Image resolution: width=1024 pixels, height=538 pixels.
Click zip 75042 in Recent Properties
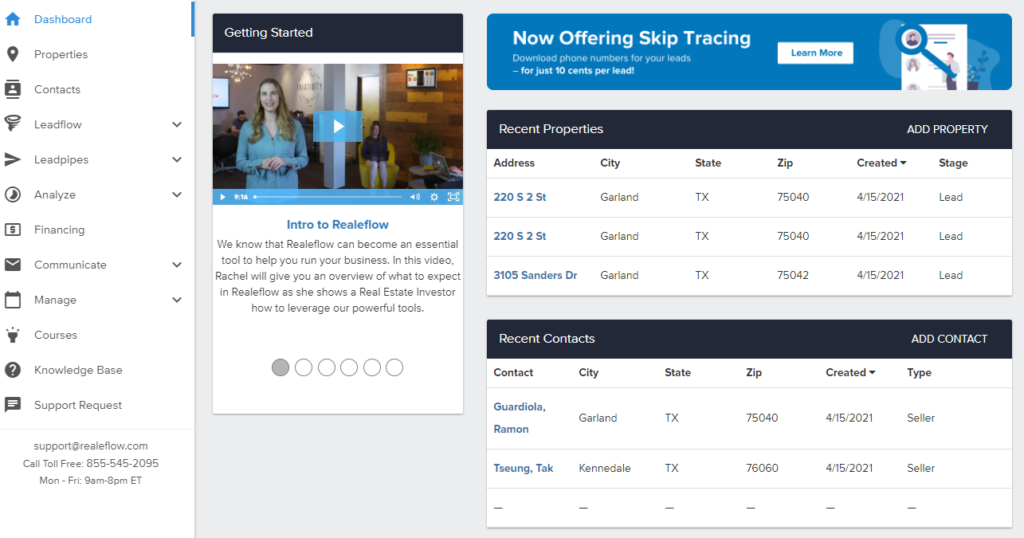[x=793, y=276]
